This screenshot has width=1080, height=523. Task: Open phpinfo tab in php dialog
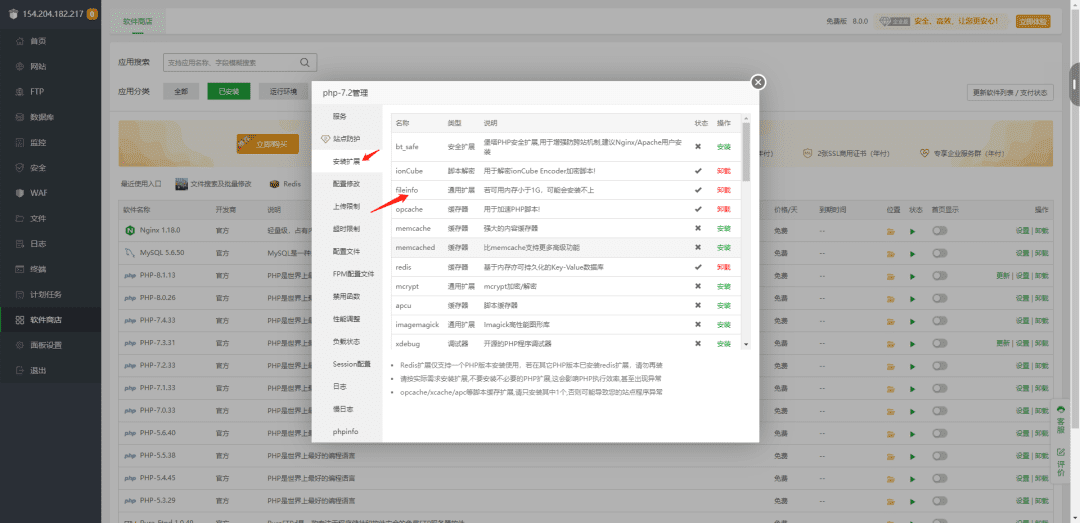(x=347, y=431)
